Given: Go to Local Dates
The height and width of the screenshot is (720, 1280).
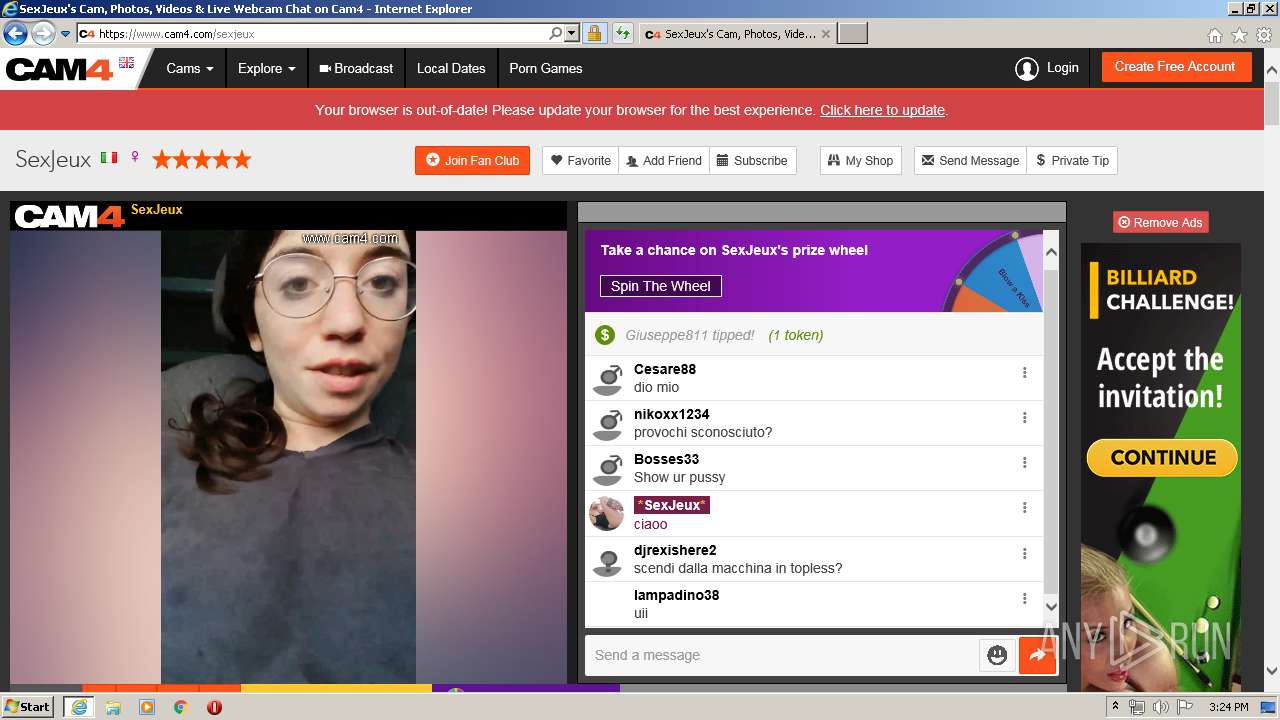Looking at the screenshot, I should pos(451,68).
